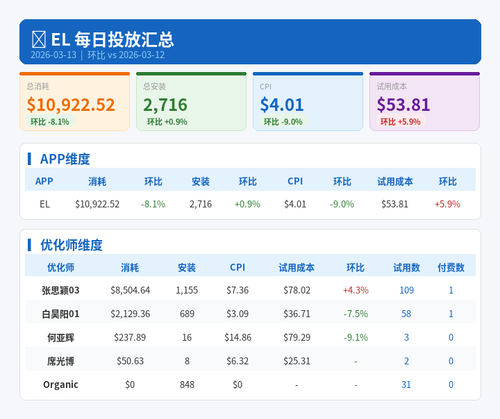Click the APP column header in APP table
500x419 pixels.
[x=44, y=181]
